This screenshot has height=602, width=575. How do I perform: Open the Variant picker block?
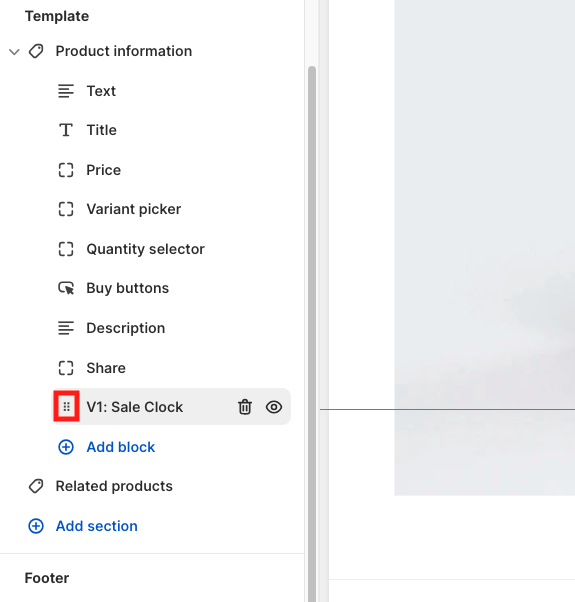click(x=134, y=209)
